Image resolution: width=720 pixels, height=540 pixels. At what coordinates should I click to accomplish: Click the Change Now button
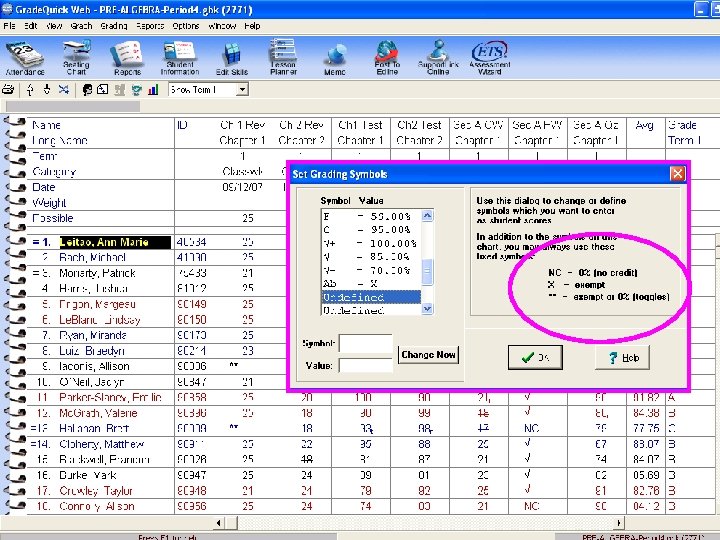428,354
